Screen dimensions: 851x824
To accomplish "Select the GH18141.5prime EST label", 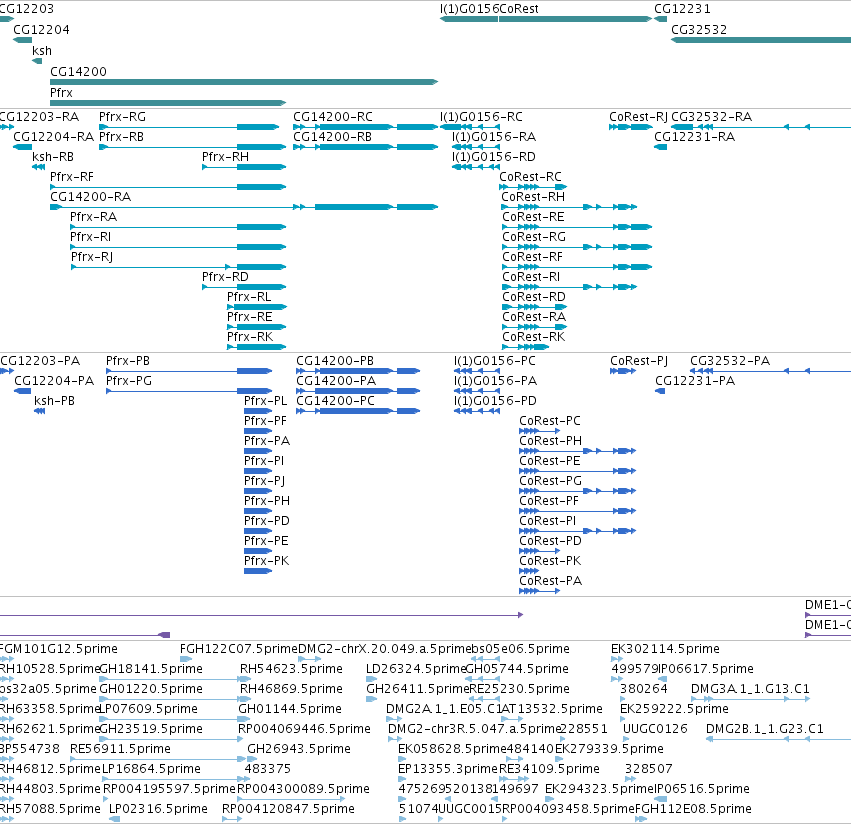I will pyautogui.click(x=151, y=669).
